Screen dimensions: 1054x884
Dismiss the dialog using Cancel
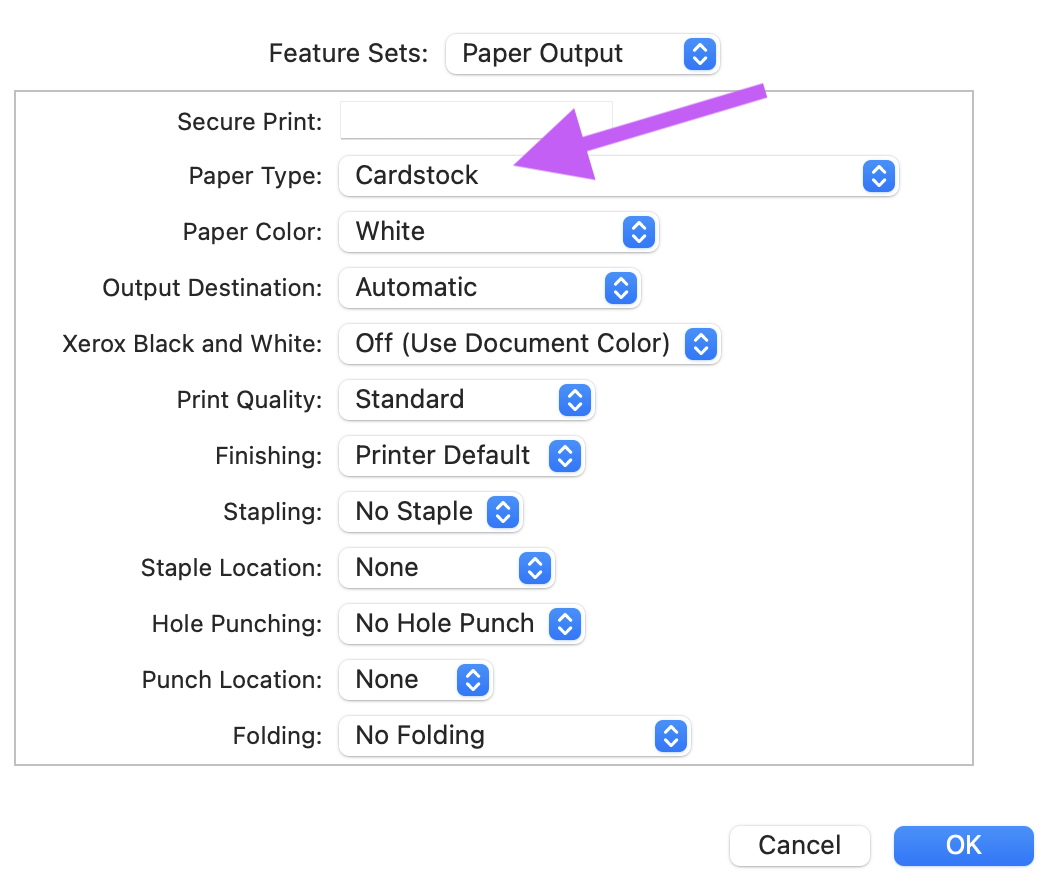[799, 845]
